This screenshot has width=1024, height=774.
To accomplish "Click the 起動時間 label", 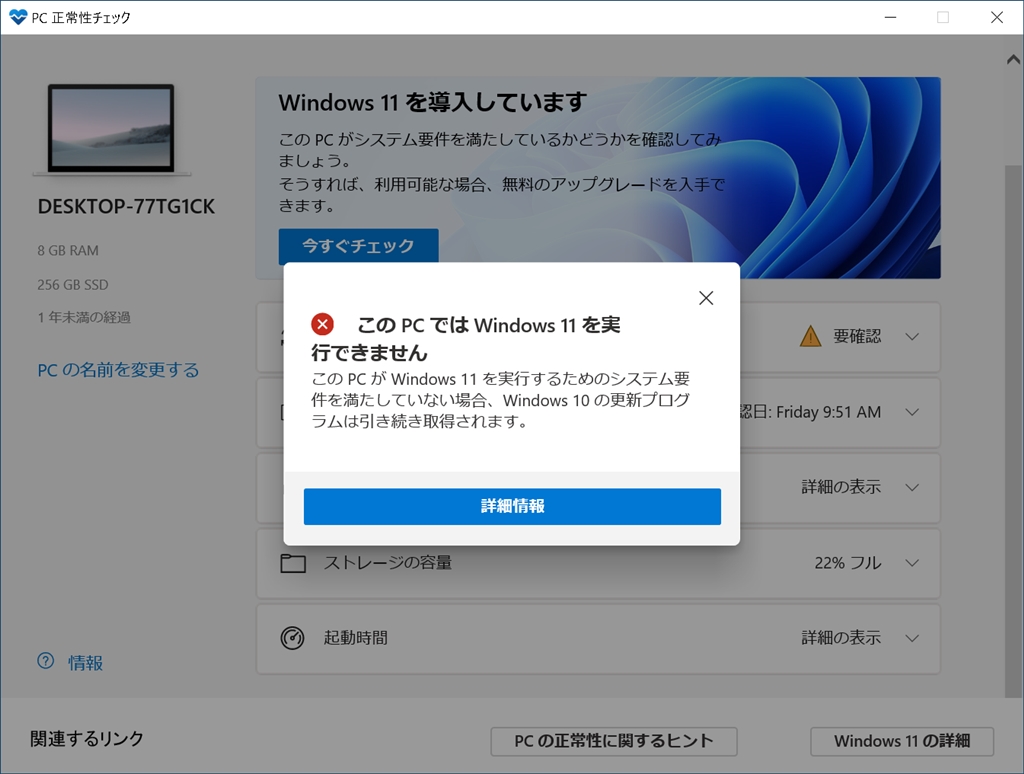I will coord(356,638).
